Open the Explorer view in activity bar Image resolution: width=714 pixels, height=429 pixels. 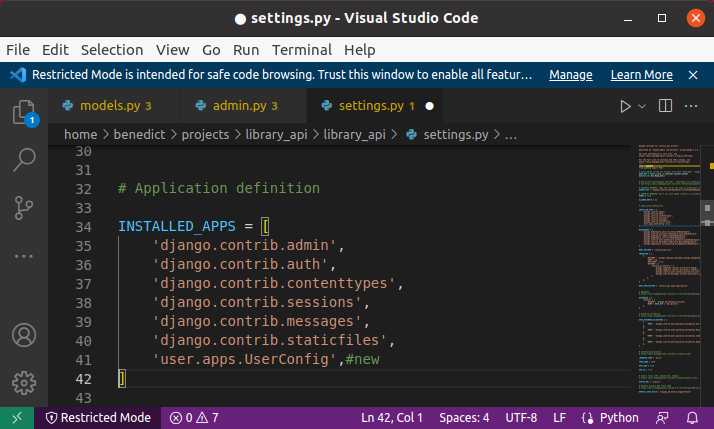pyautogui.click(x=24, y=112)
